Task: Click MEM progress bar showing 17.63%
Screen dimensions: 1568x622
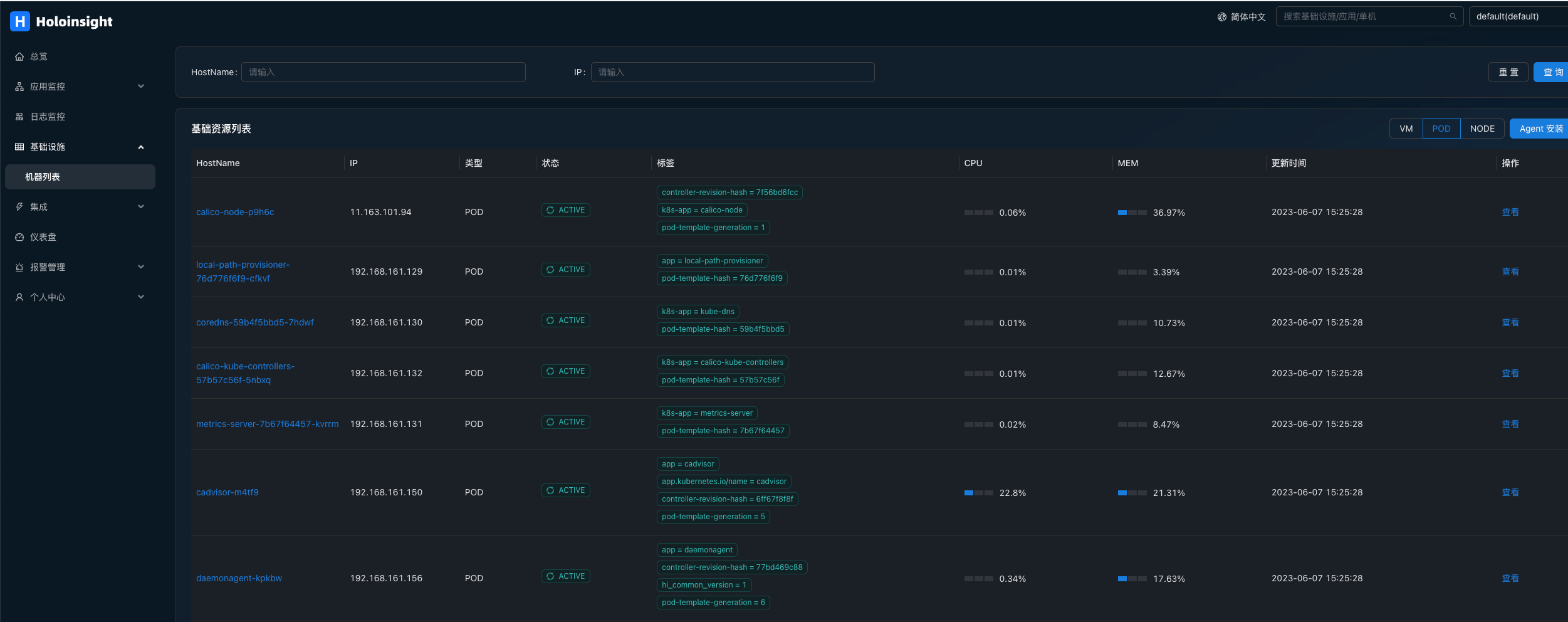Action: (1132, 579)
